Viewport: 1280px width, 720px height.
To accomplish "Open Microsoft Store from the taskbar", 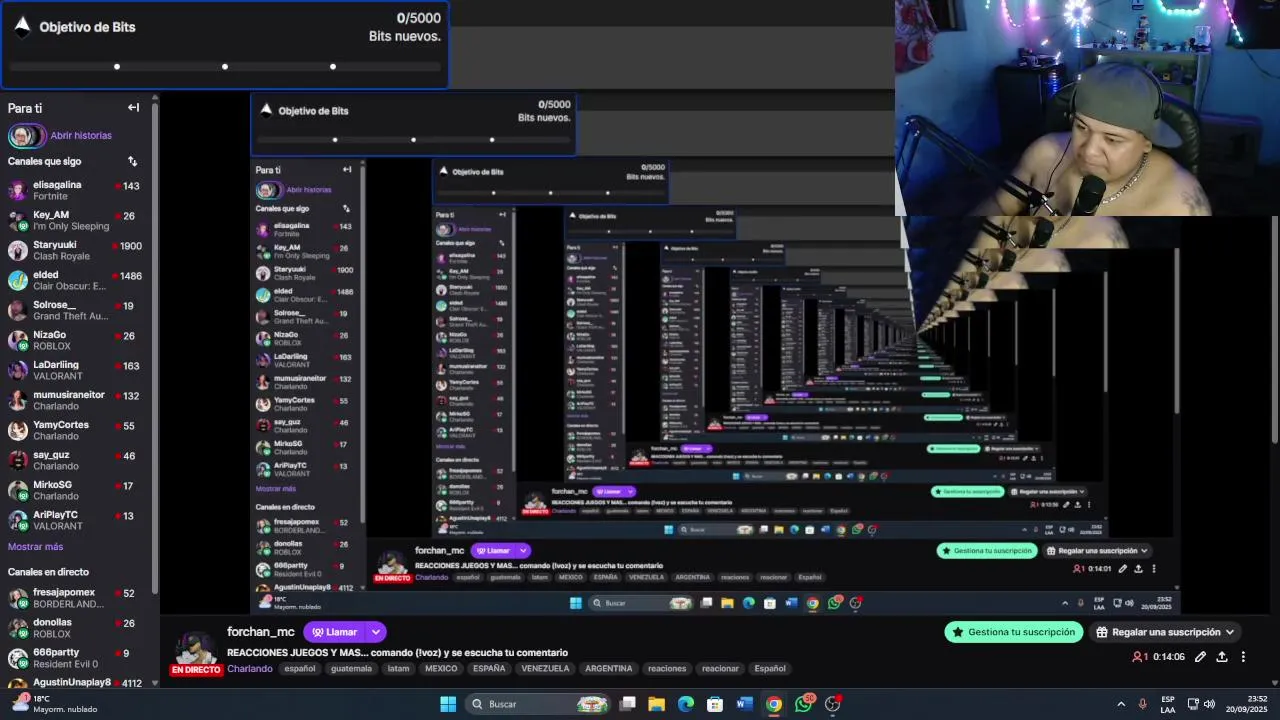I will [x=715, y=704].
